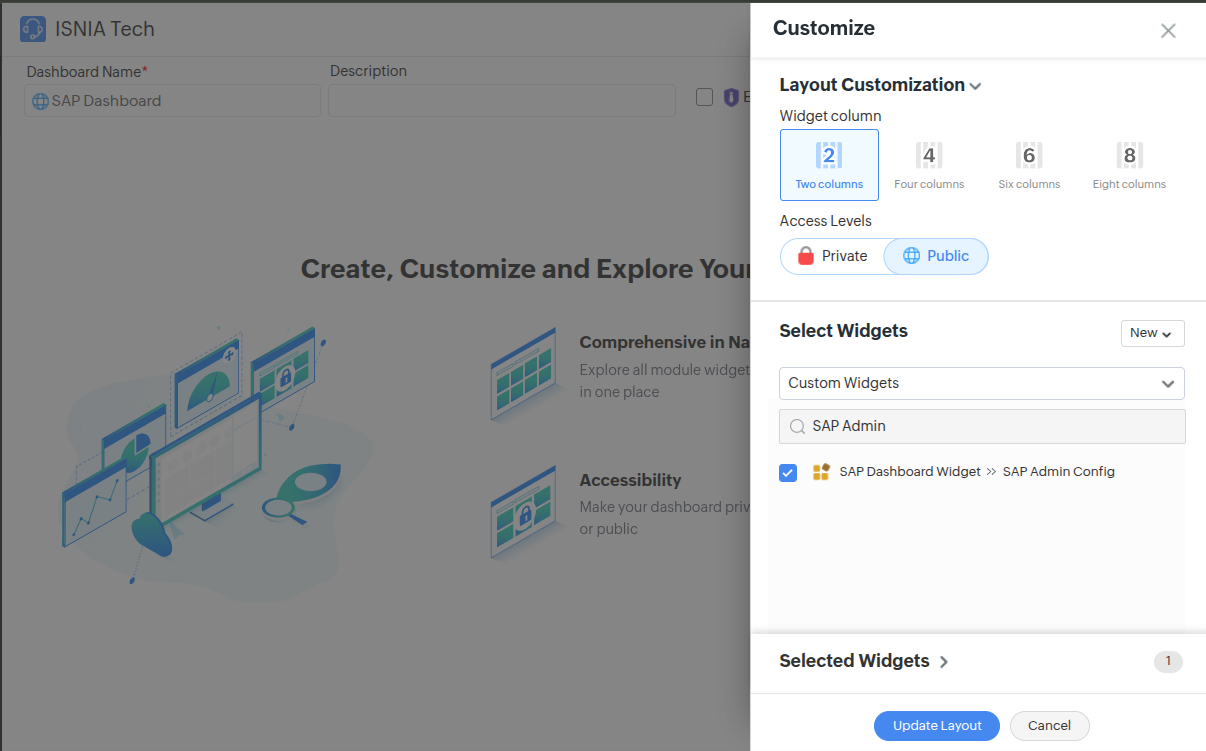Click the Cancel button

[1049, 726]
